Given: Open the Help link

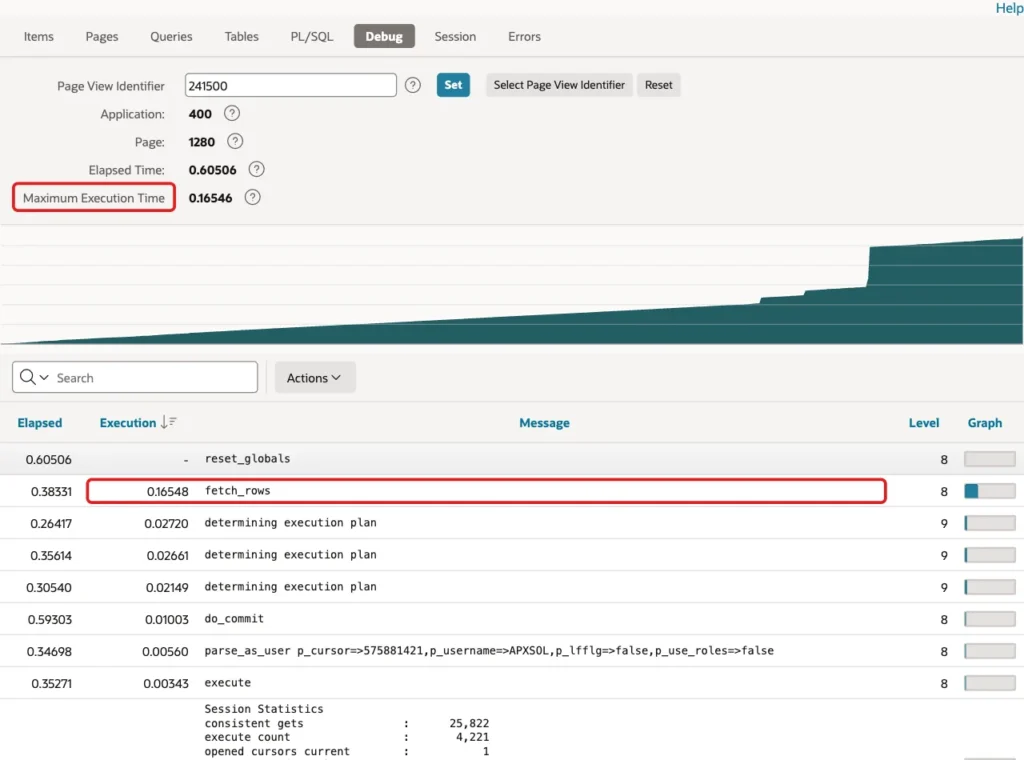Looking at the screenshot, I should pyautogui.click(x=1009, y=8).
